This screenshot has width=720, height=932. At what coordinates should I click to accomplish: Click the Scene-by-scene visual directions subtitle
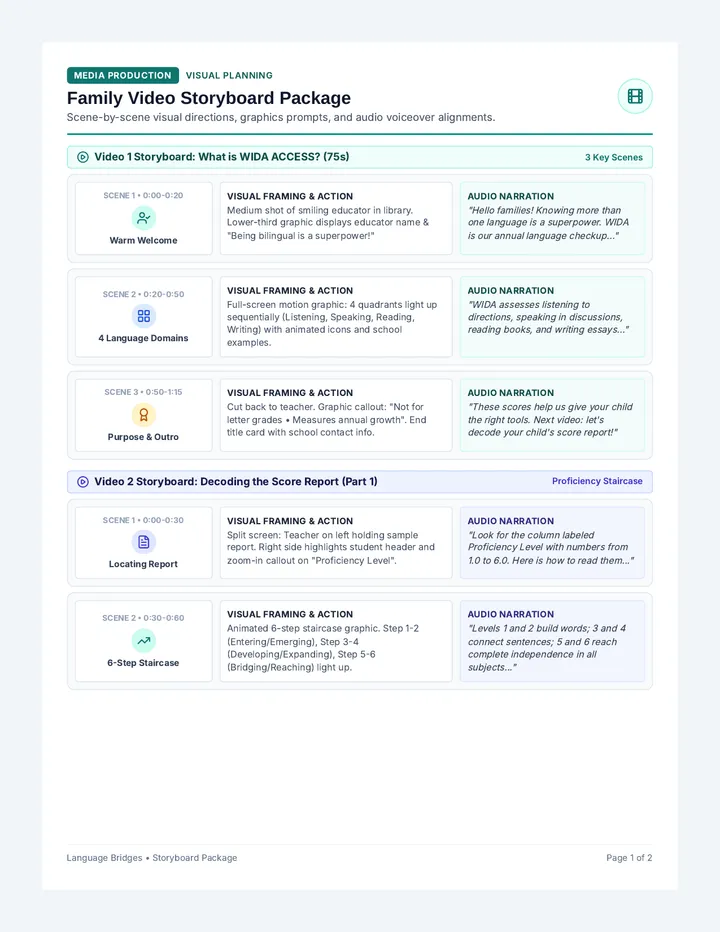[x=281, y=117]
